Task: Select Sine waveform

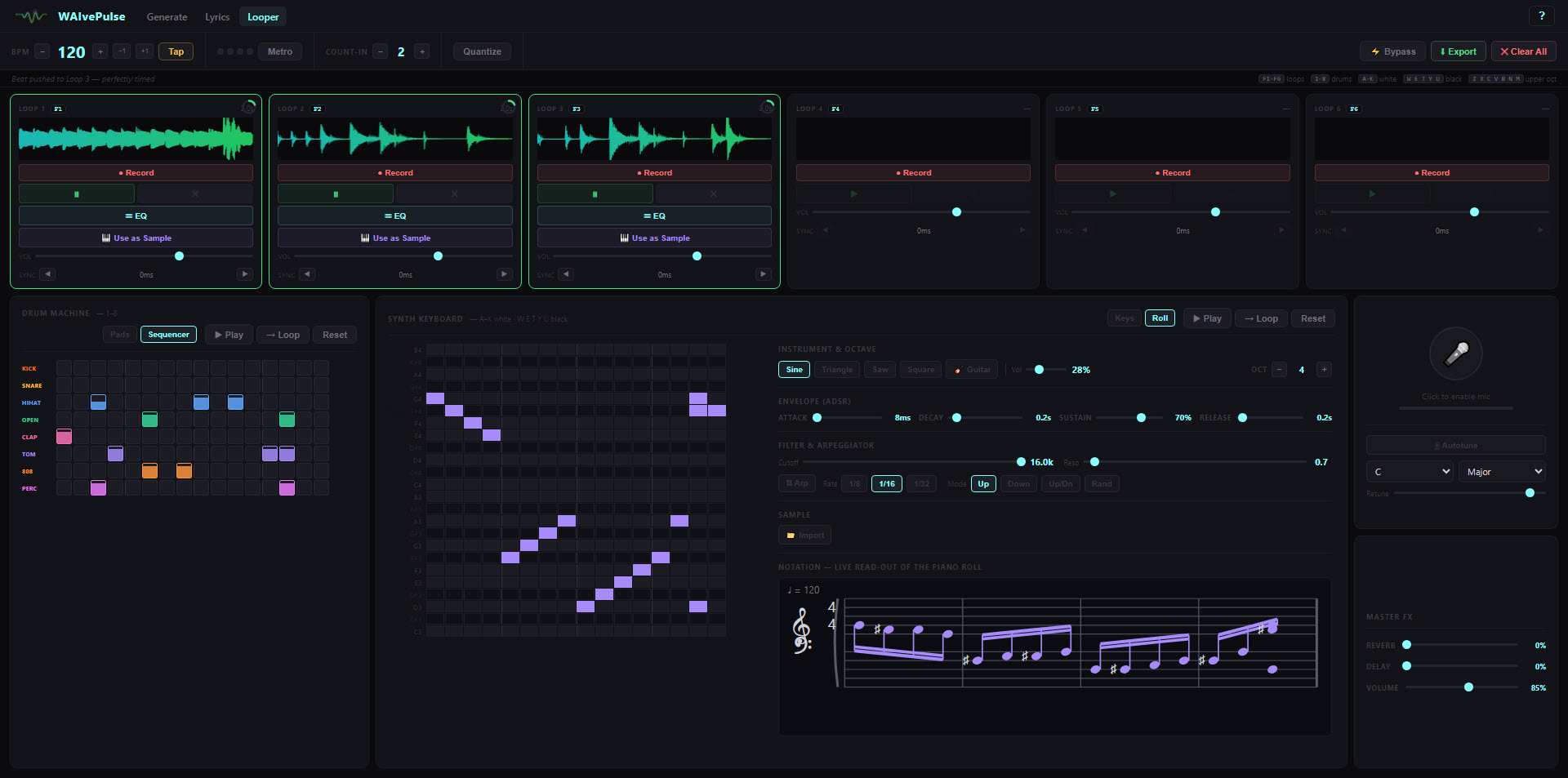Action: coord(795,370)
